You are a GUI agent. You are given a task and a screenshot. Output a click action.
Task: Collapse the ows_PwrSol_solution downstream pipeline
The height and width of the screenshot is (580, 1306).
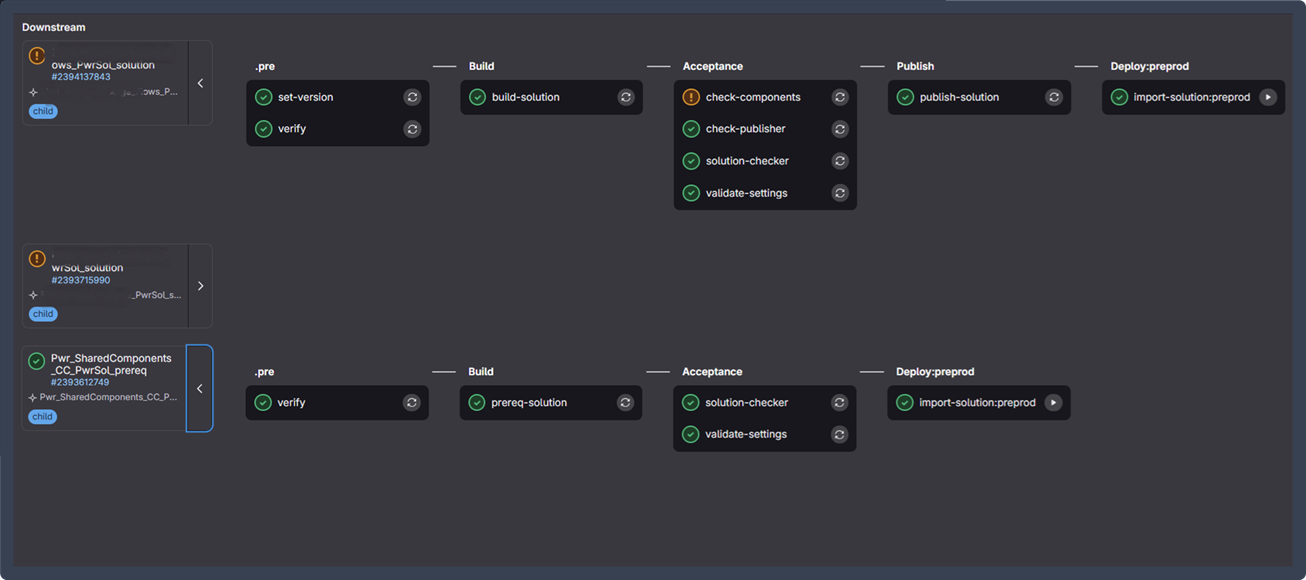[x=200, y=83]
